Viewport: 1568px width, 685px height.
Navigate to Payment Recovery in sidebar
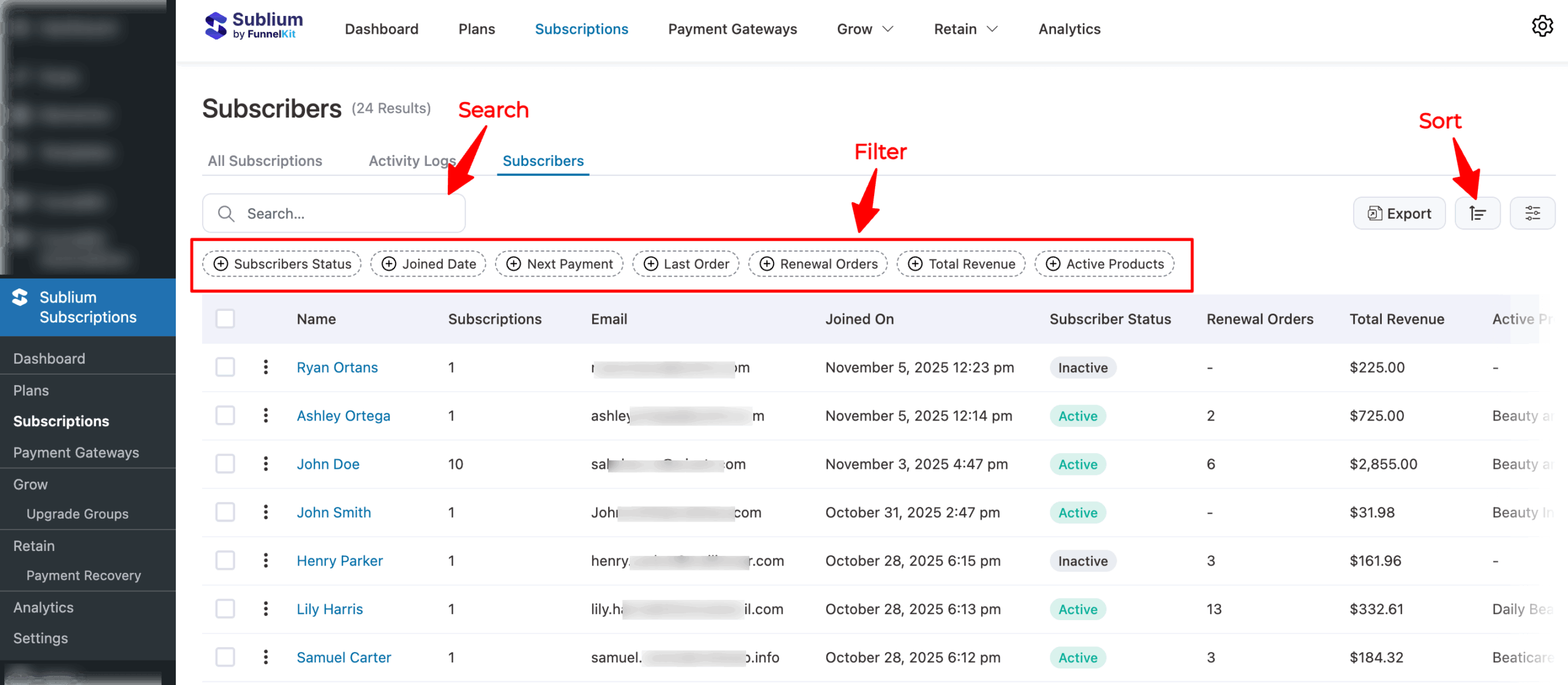coord(83,575)
